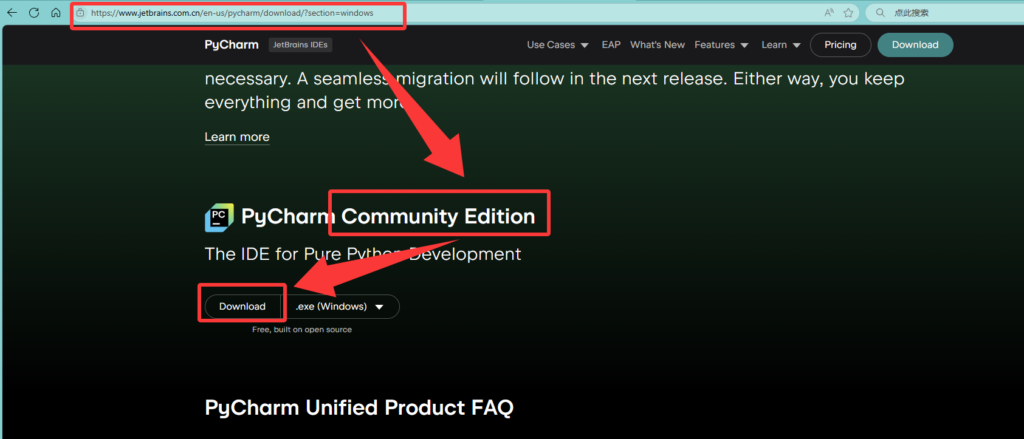Open the EAP nav item
The width and height of the screenshot is (1024, 439).
click(611, 45)
